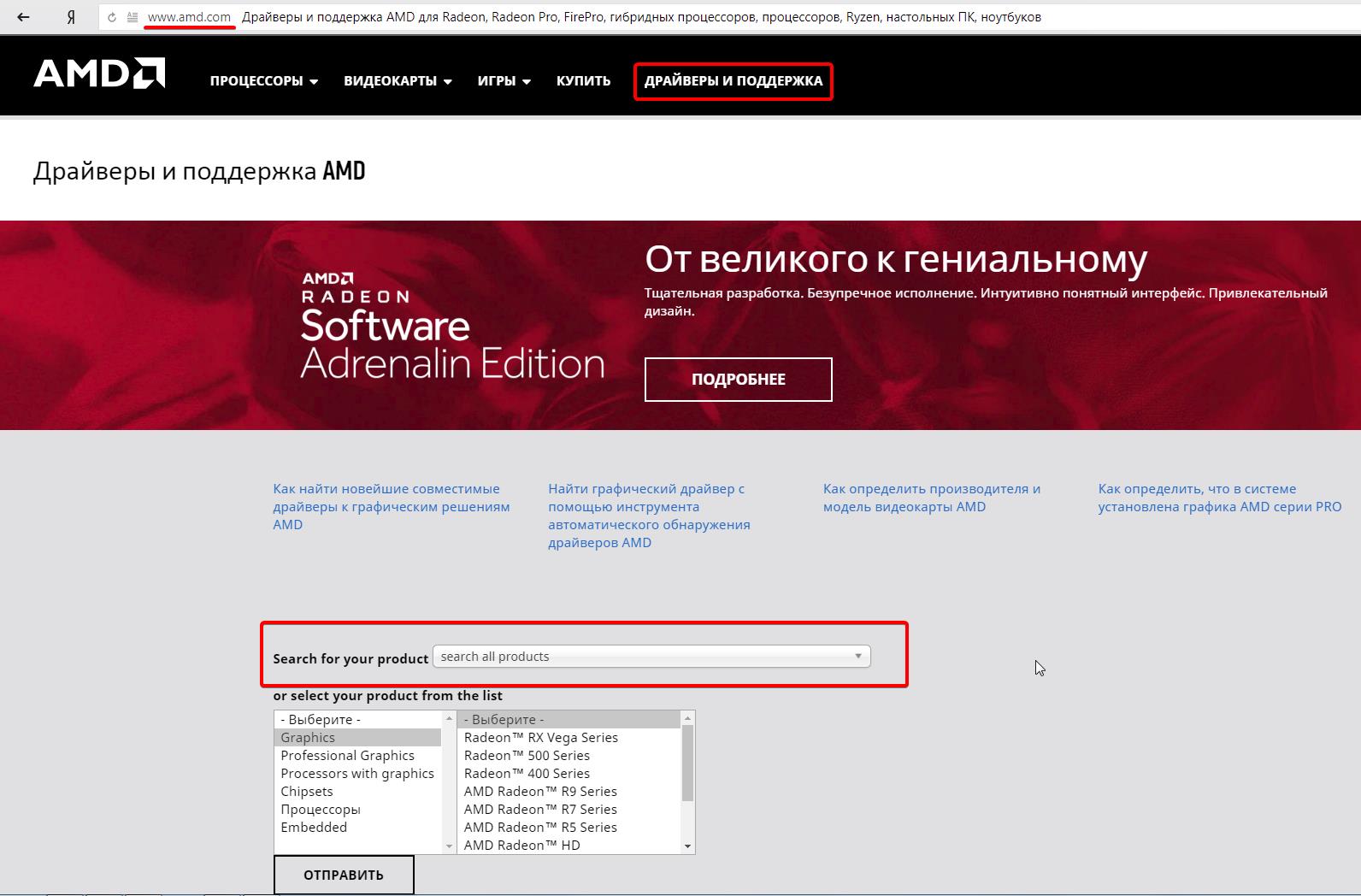Open ДРАЙВЕРЫ И ПОДДЕРЖКА menu item
The width and height of the screenshot is (1361, 896).
(734, 81)
